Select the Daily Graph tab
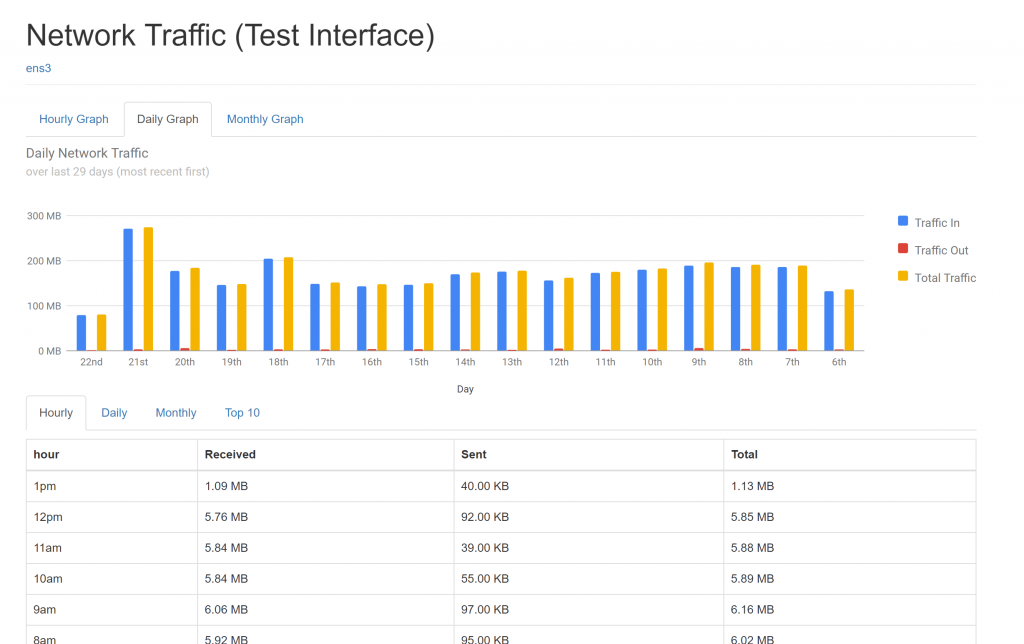1024x644 pixels. click(168, 119)
